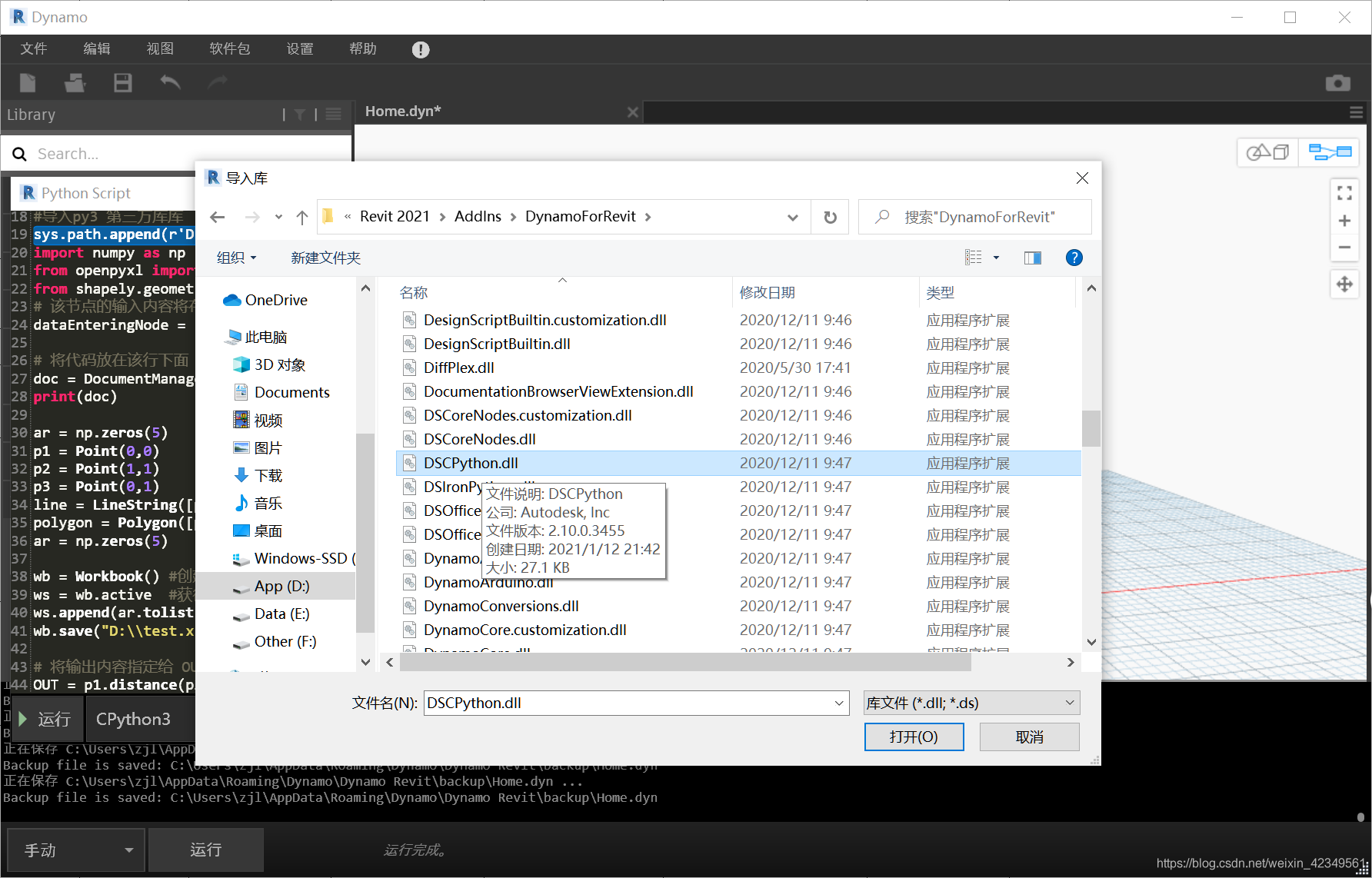
Task: Open the 软件包 menu
Action: click(x=230, y=48)
